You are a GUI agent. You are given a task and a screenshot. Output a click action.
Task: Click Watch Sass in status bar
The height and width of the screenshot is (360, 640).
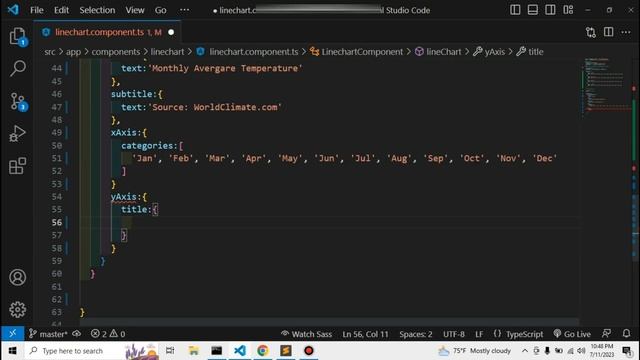[306, 334]
